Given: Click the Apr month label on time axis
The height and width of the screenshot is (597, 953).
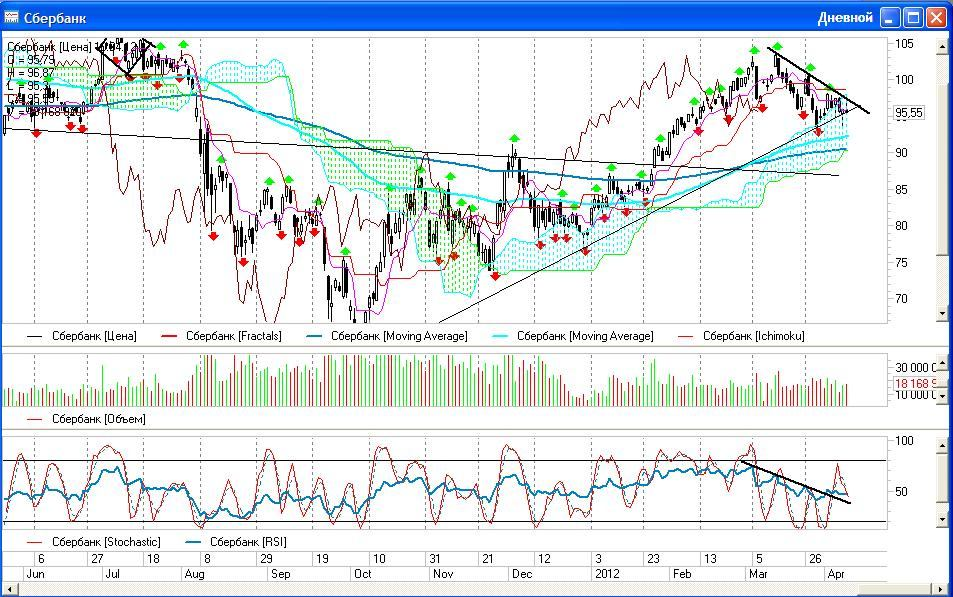Looking at the screenshot, I should [x=836, y=573].
